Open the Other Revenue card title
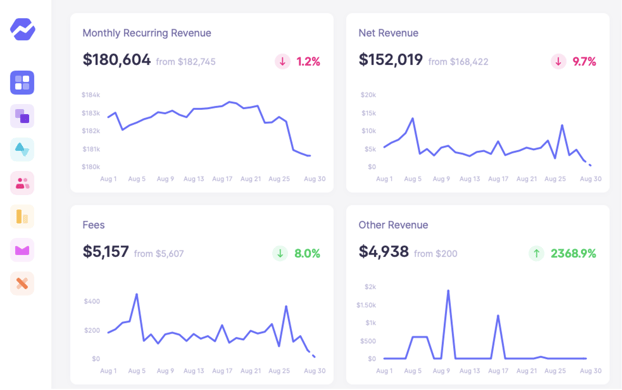This screenshot has width=622, height=390. [x=393, y=225]
